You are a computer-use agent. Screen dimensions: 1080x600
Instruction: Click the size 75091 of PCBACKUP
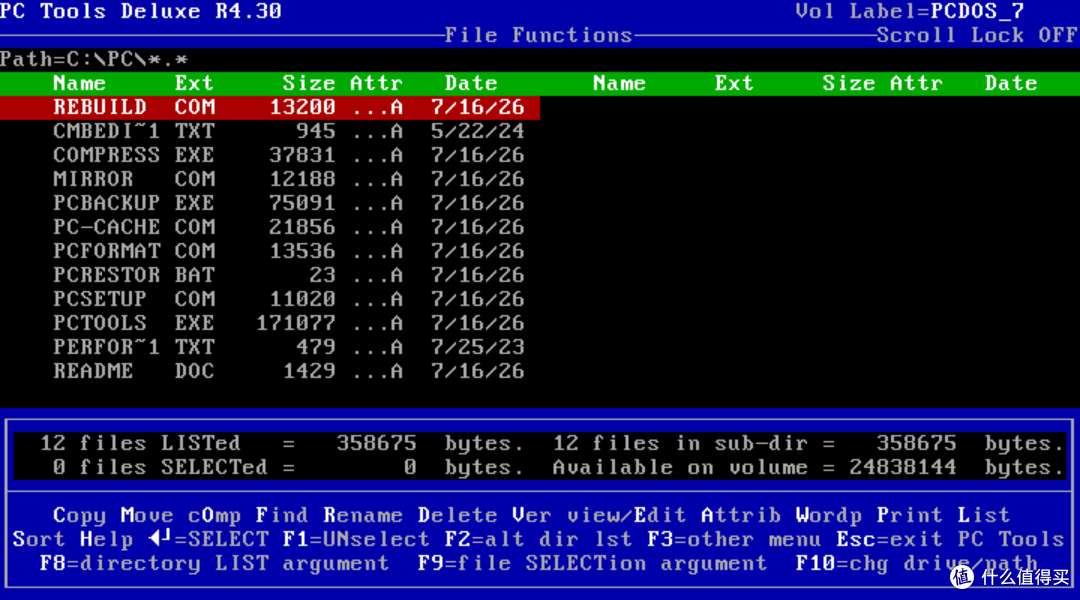(x=302, y=204)
